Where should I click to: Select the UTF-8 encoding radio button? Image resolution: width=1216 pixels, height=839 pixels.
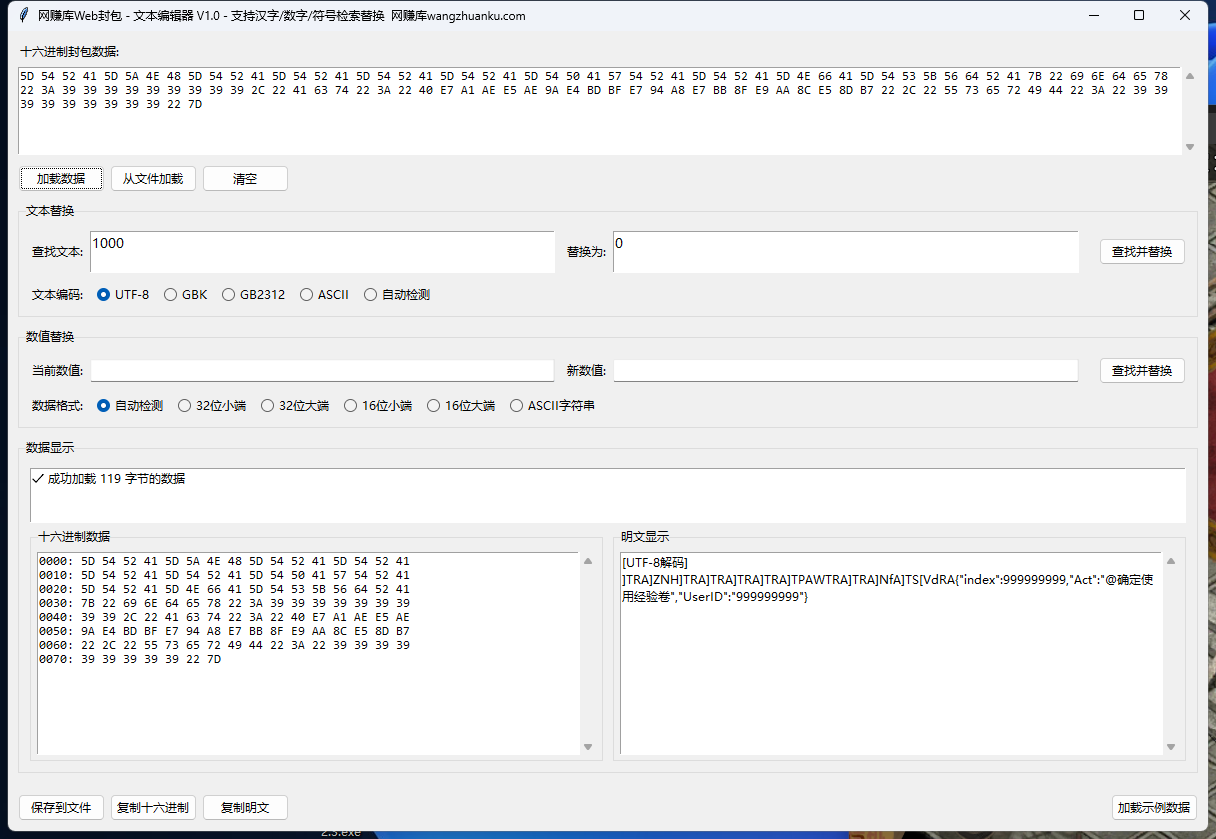(104, 295)
